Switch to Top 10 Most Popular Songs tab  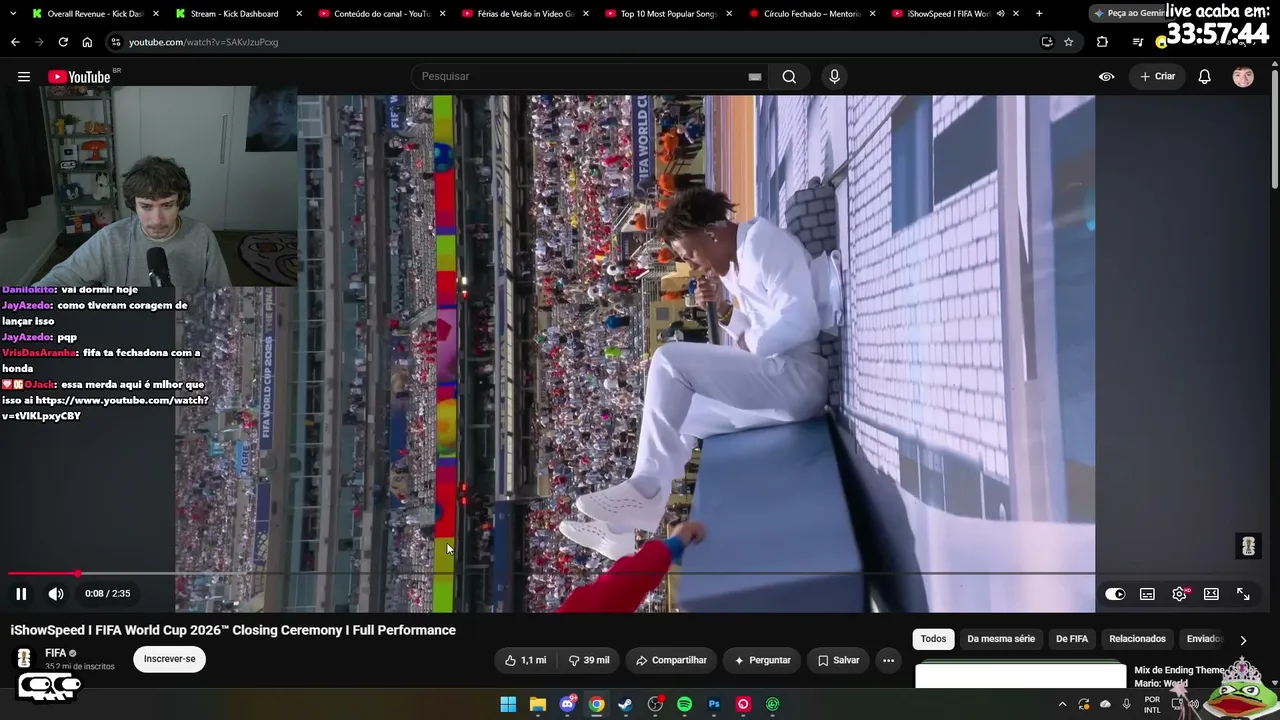tap(668, 14)
